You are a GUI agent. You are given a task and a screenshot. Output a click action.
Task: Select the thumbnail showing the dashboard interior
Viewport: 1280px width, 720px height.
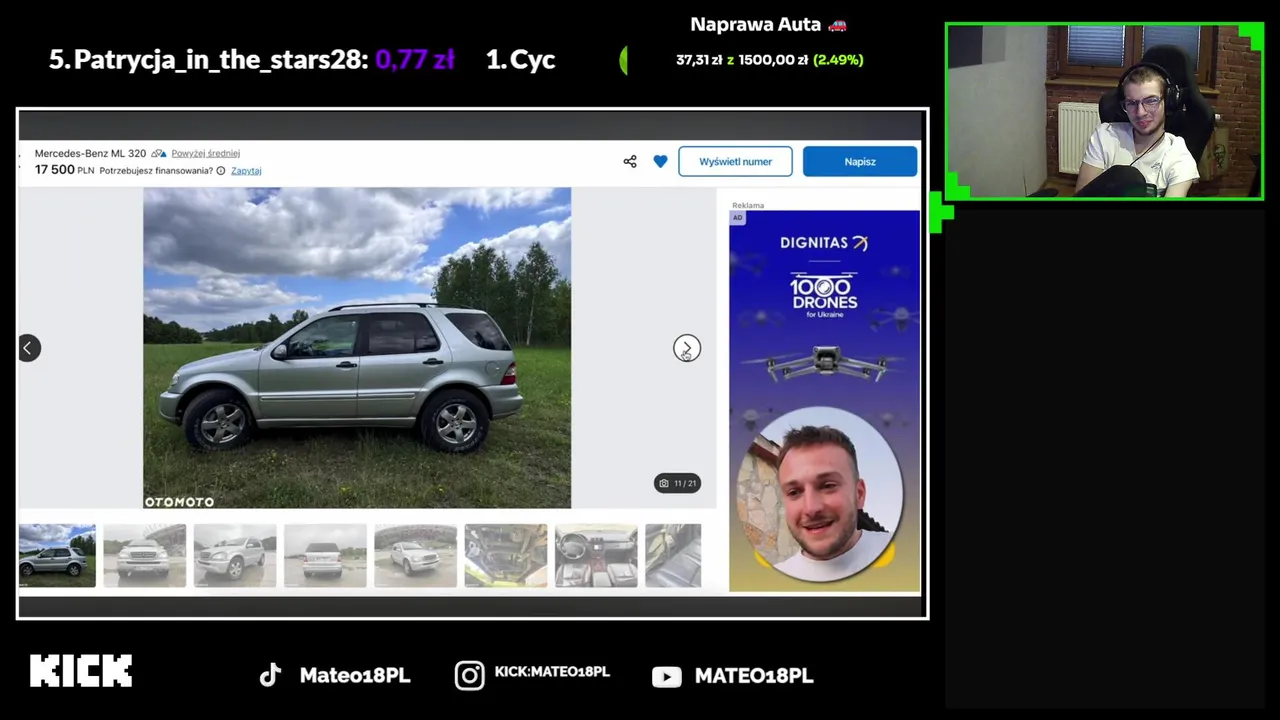coord(596,555)
